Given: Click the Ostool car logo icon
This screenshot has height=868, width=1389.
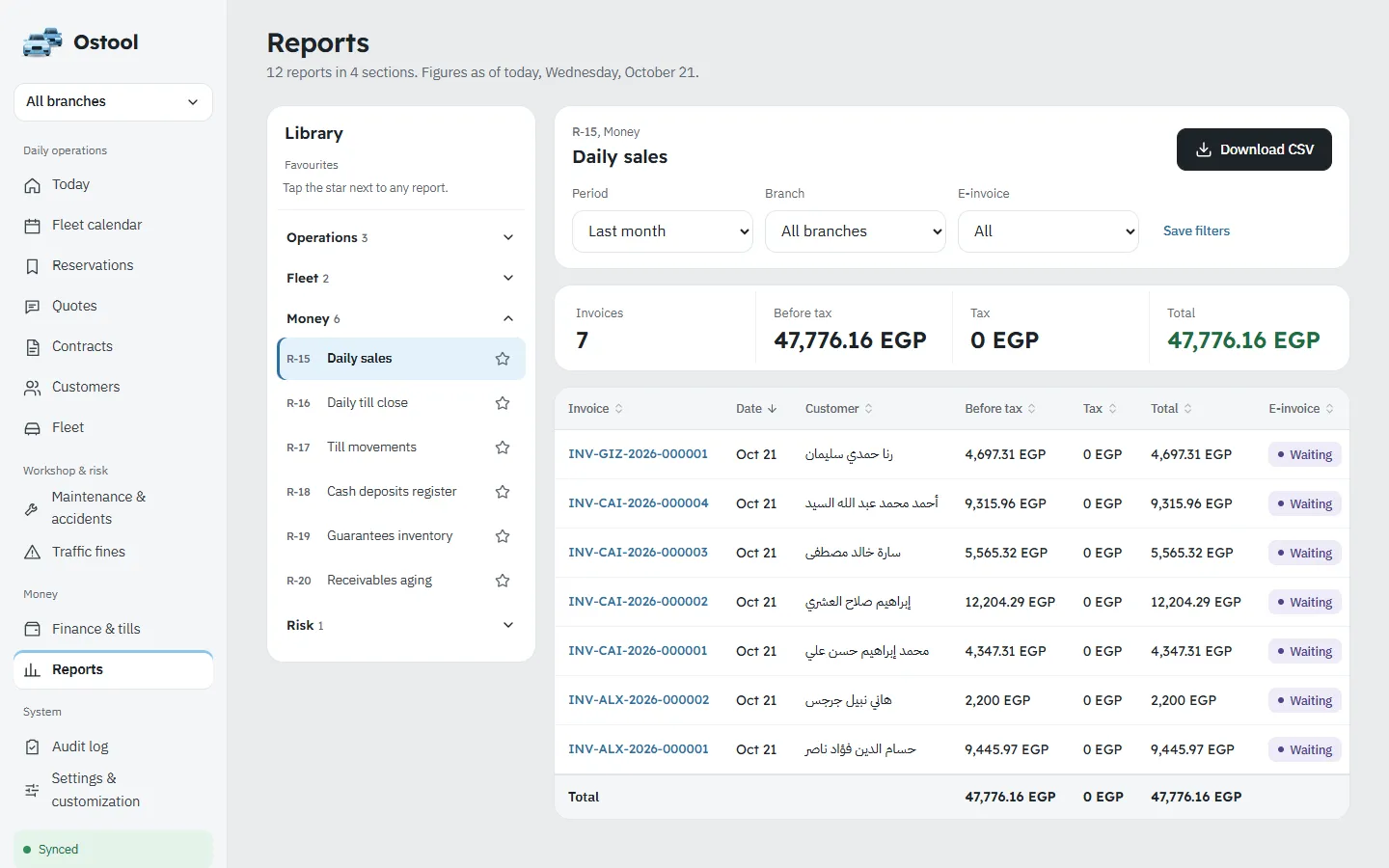Looking at the screenshot, I should [42, 42].
